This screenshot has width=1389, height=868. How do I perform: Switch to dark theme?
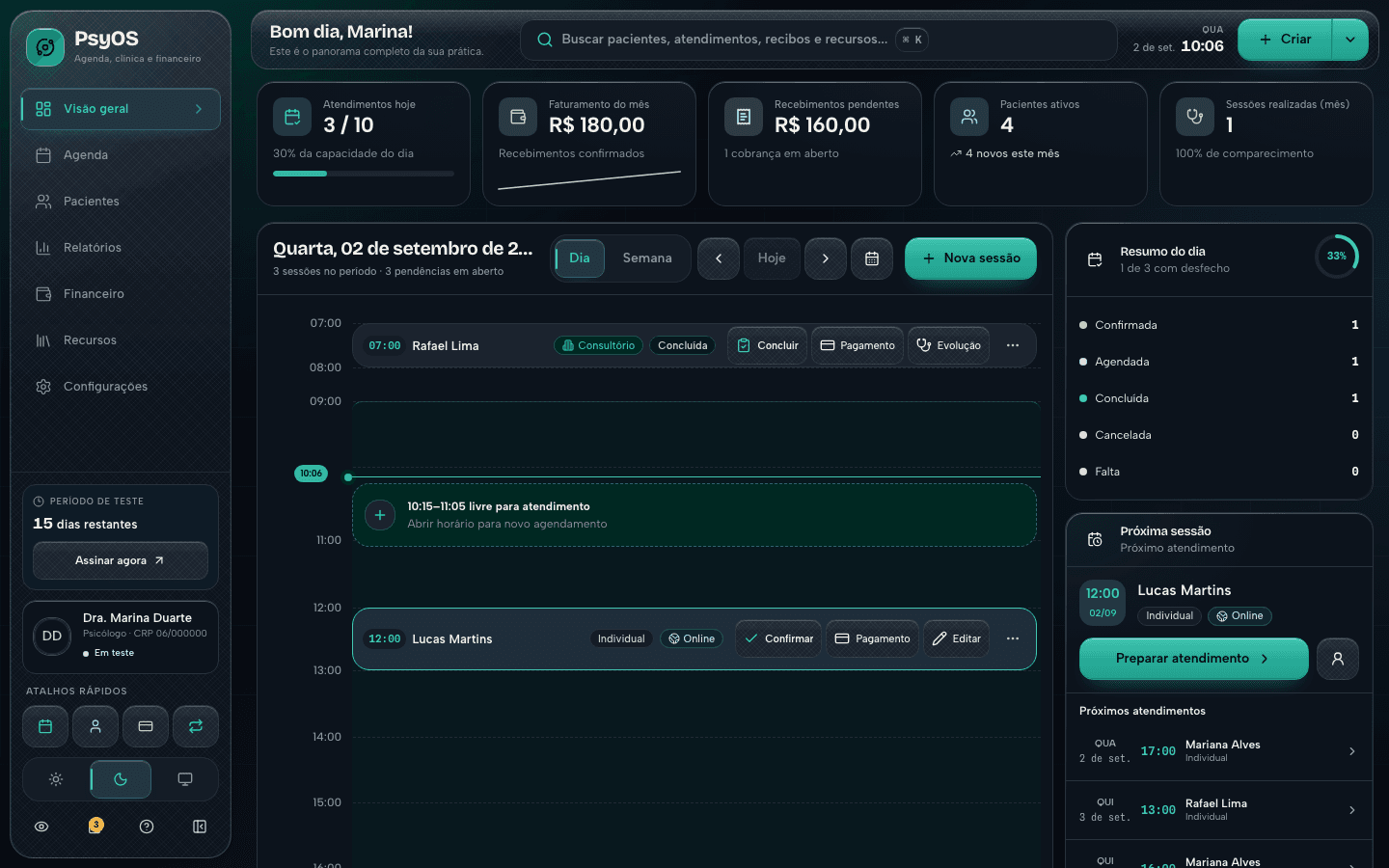pyautogui.click(x=121, y=779)
